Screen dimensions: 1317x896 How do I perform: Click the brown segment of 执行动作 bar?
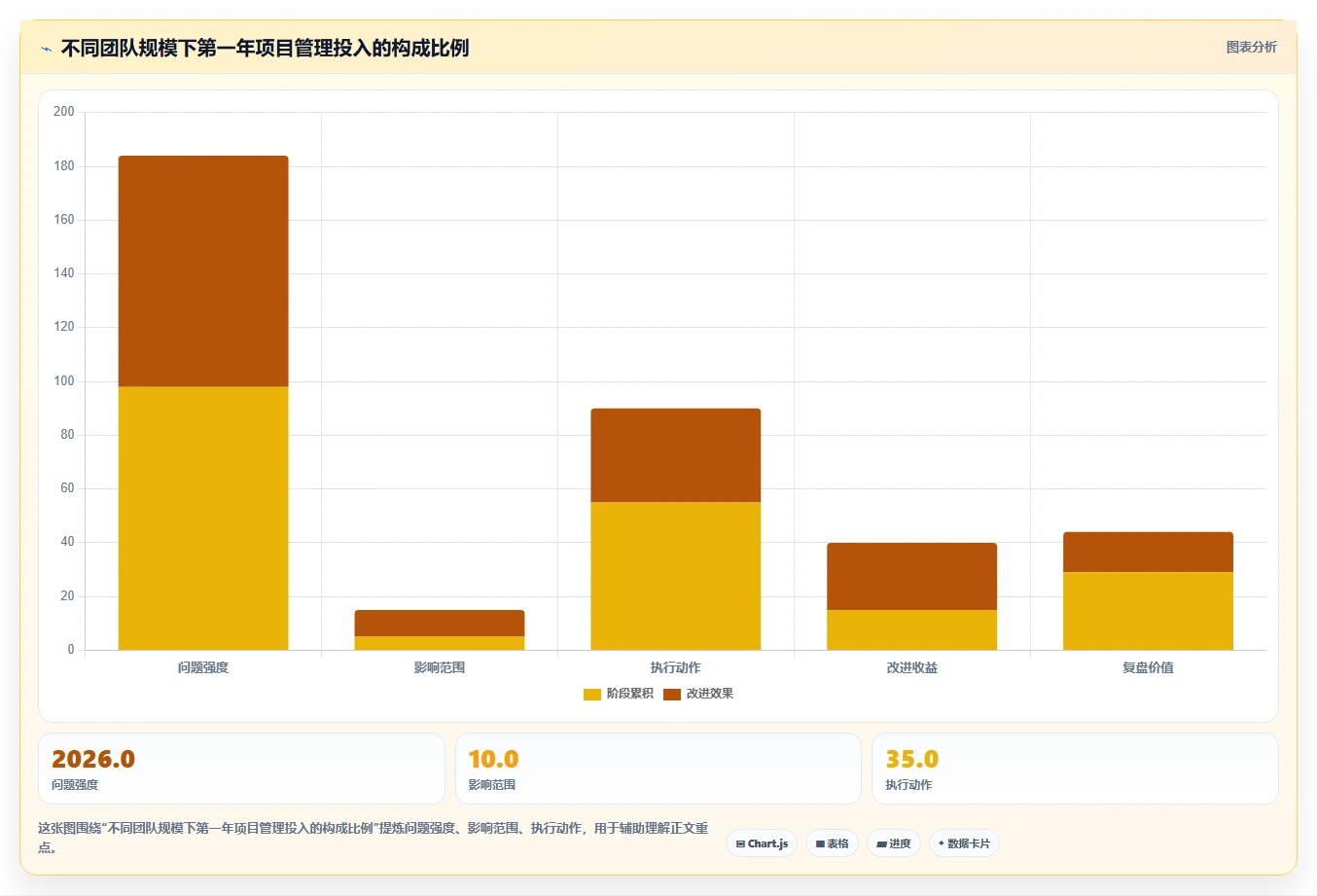[676, 455]
